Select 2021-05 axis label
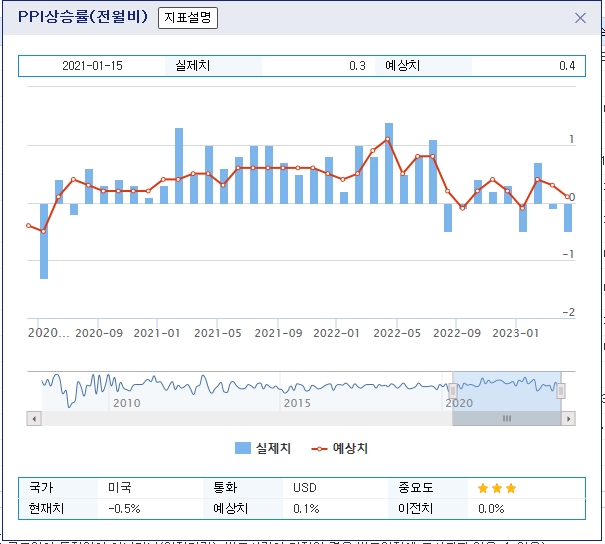The height and width of the screenshot is (544, 605). pos(218,333)
